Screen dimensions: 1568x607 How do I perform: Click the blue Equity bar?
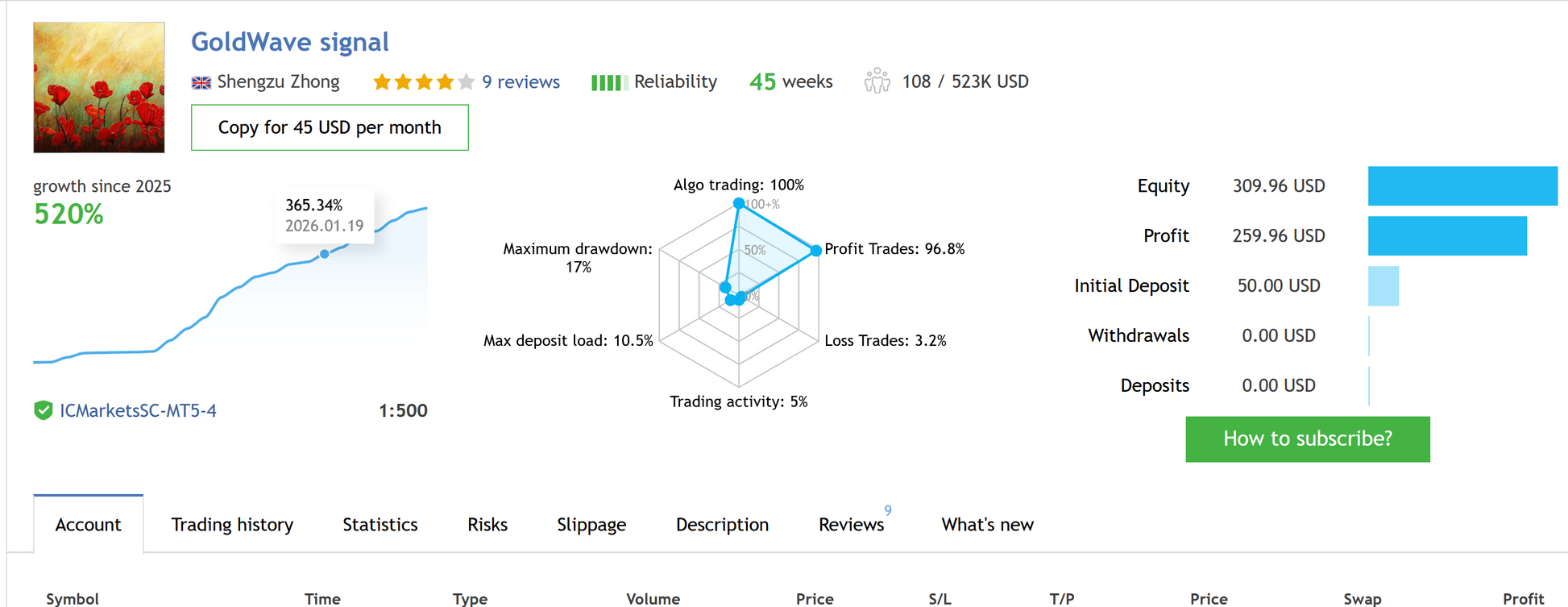pos(1462,186)
